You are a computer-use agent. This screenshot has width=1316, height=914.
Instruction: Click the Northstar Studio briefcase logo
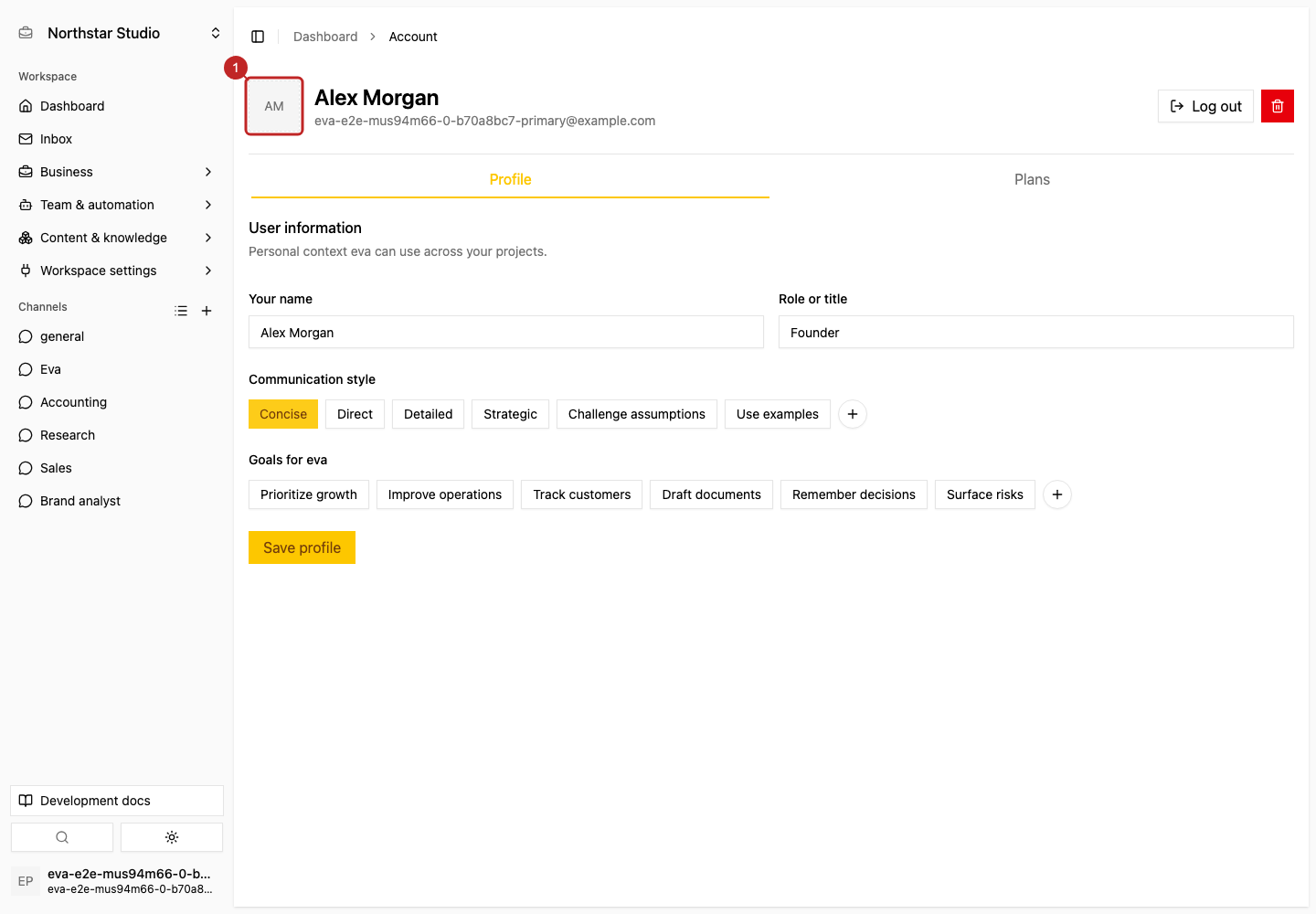coord(26,33)
